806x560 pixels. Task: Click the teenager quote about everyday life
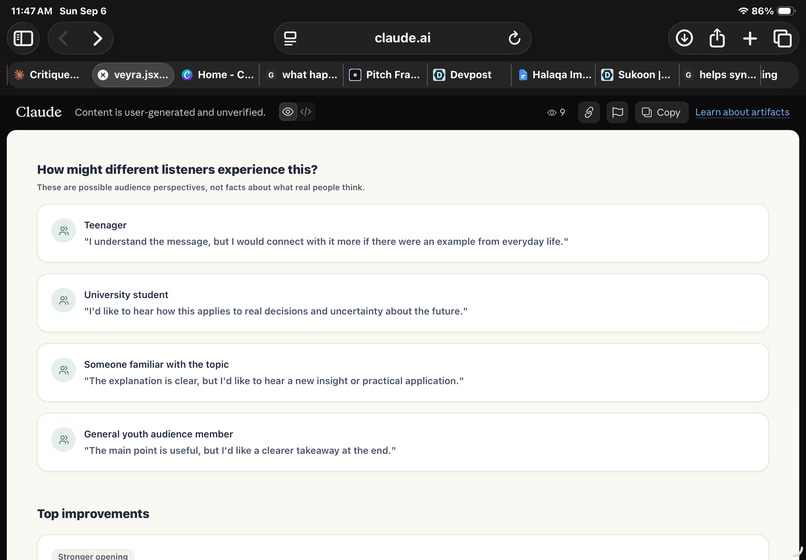326,242
